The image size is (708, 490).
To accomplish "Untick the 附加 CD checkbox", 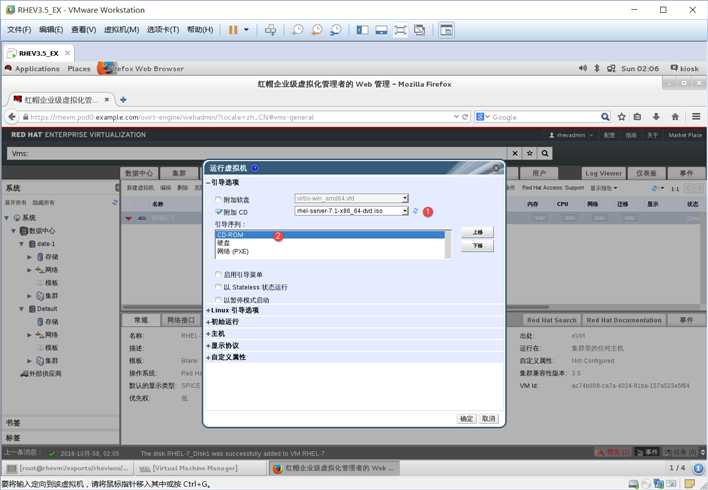I will [x=219, y=212].
